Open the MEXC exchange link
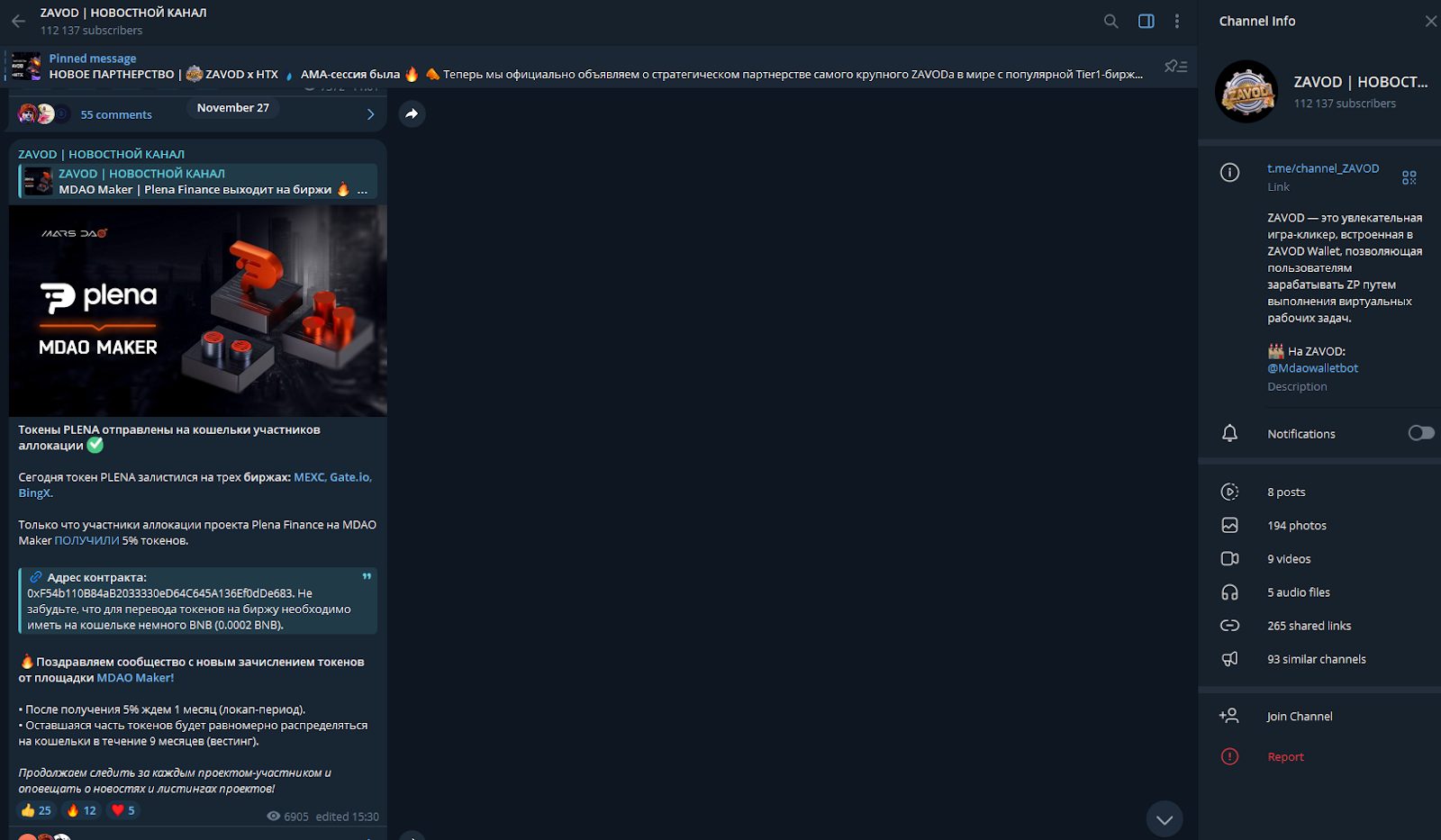This screenshot has height=840, width=1441. [x=309, y=477]
